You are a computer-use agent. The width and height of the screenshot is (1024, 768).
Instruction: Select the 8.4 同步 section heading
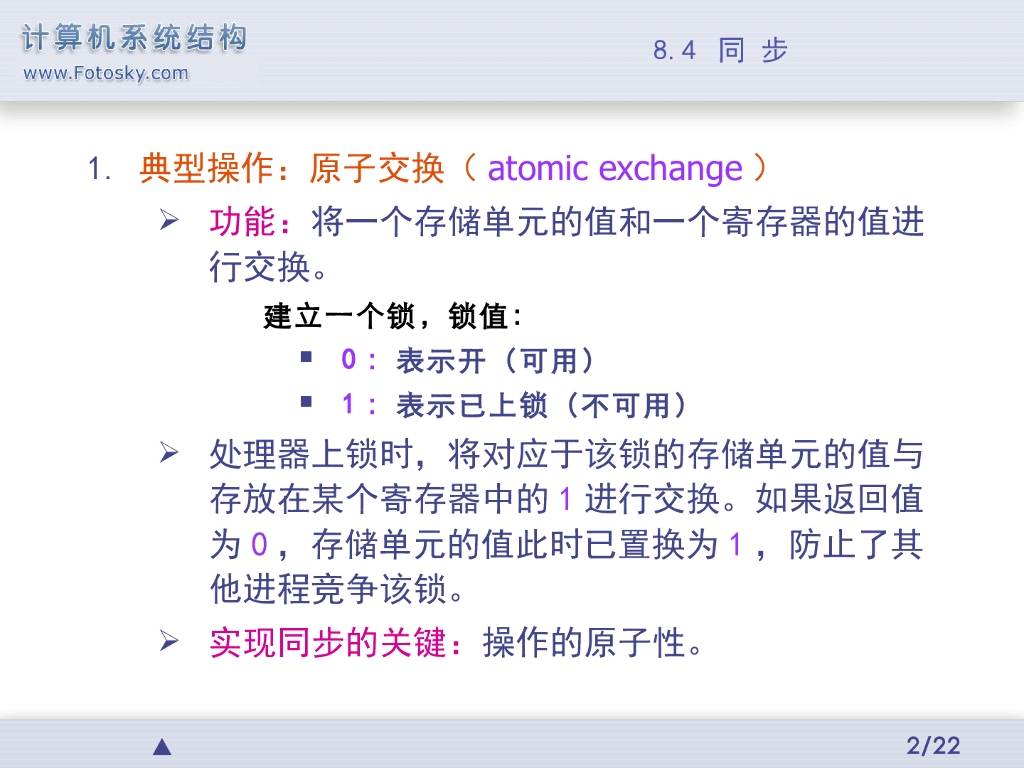[x=720, y=50]
